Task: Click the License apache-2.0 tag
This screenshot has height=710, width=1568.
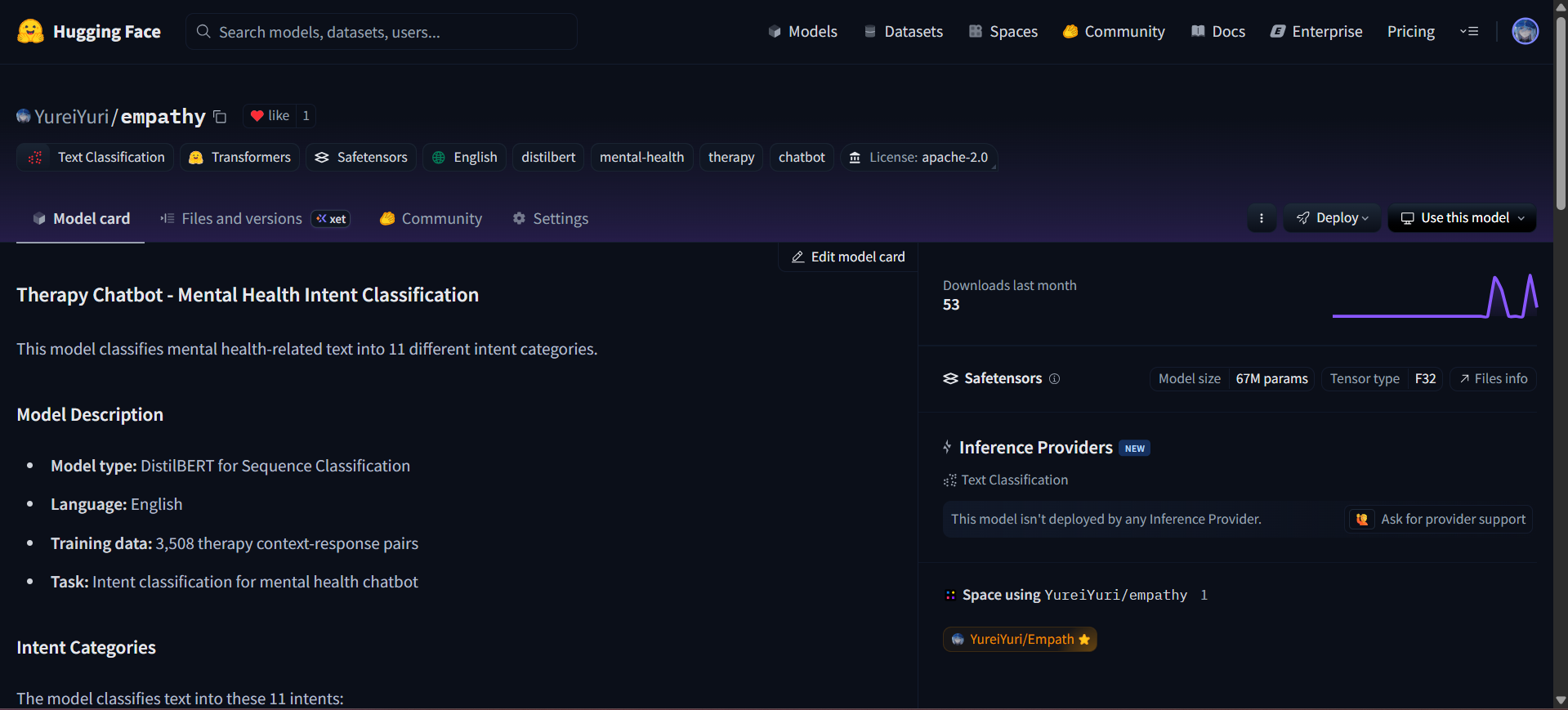Action: [918, 157]
